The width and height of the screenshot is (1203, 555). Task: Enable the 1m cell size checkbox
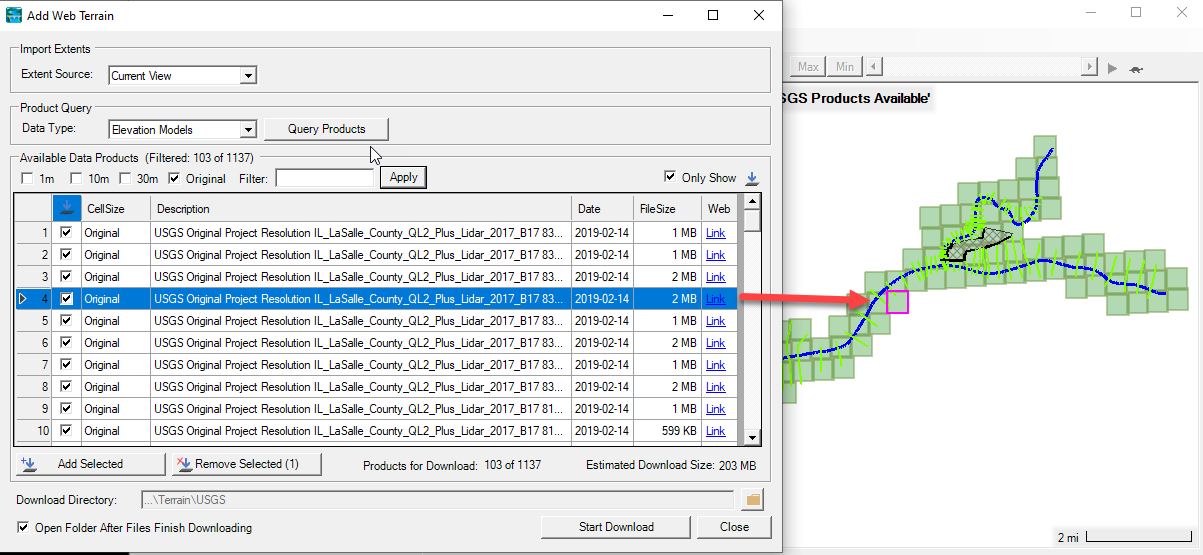(27, 178)
